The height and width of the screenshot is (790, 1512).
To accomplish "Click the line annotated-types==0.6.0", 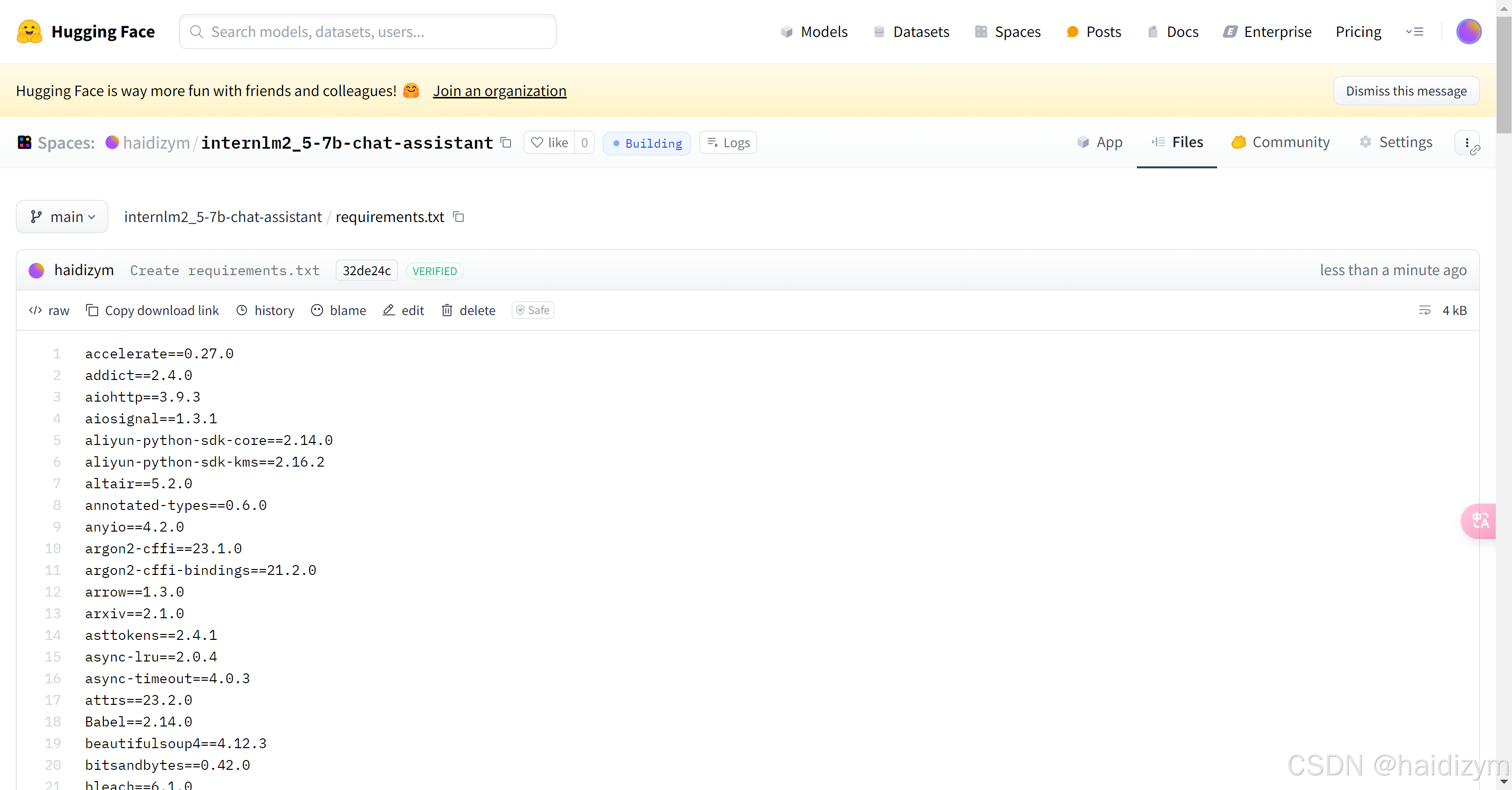I will click(x=175, y=506).
